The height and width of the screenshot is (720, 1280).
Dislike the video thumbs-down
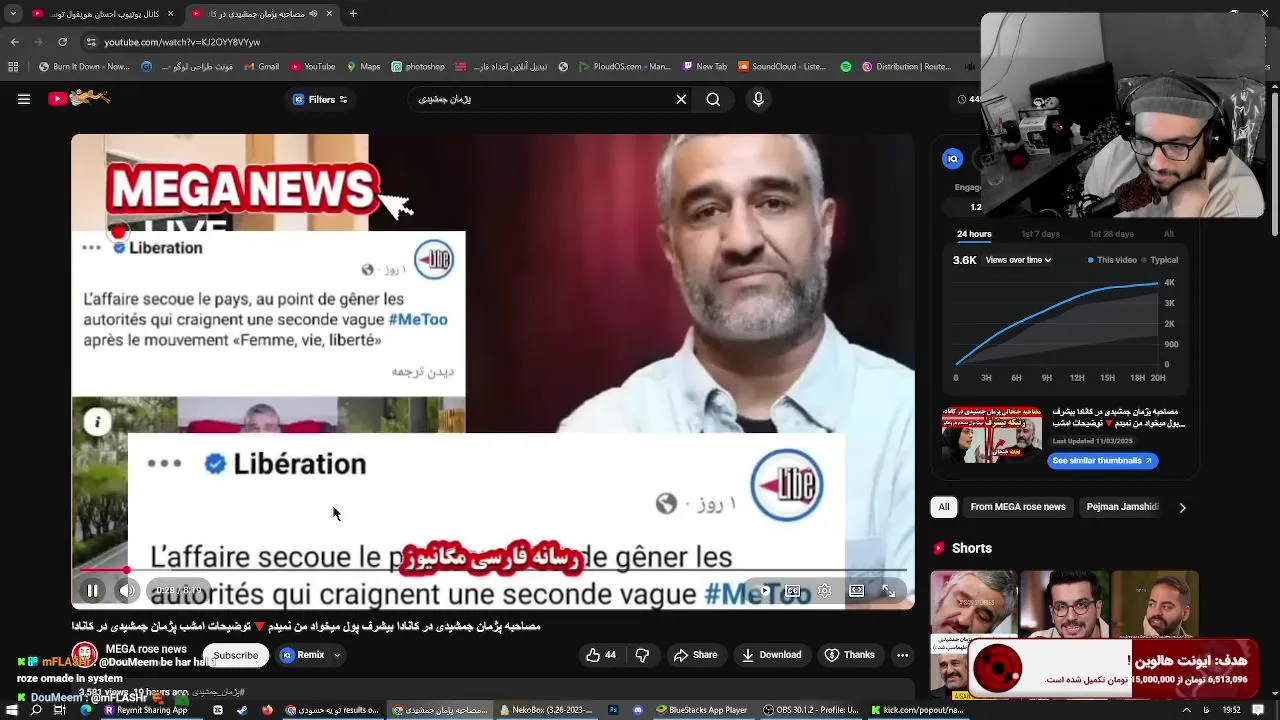click(x=643, y=655)
